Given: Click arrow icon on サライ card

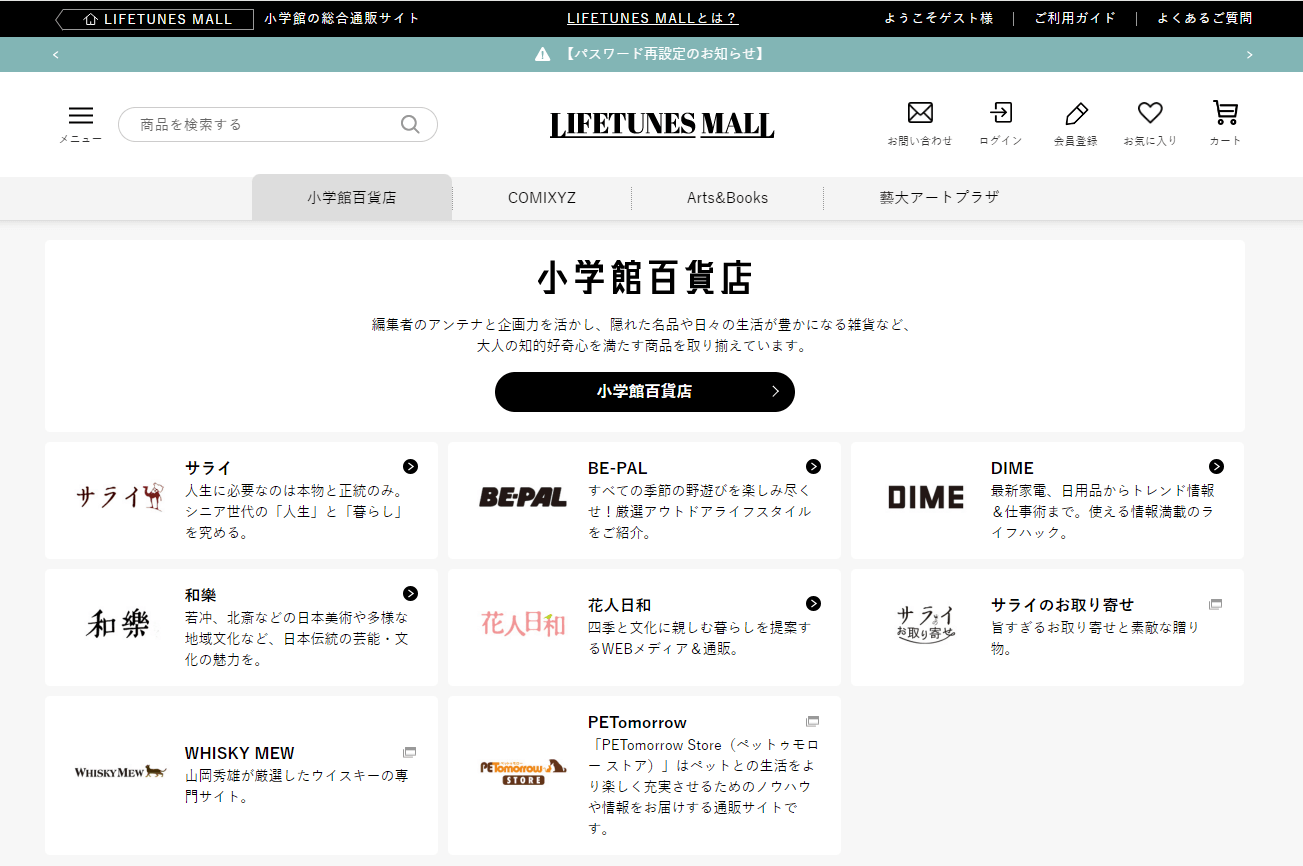Looking at the screenshot, I should 410,467.
